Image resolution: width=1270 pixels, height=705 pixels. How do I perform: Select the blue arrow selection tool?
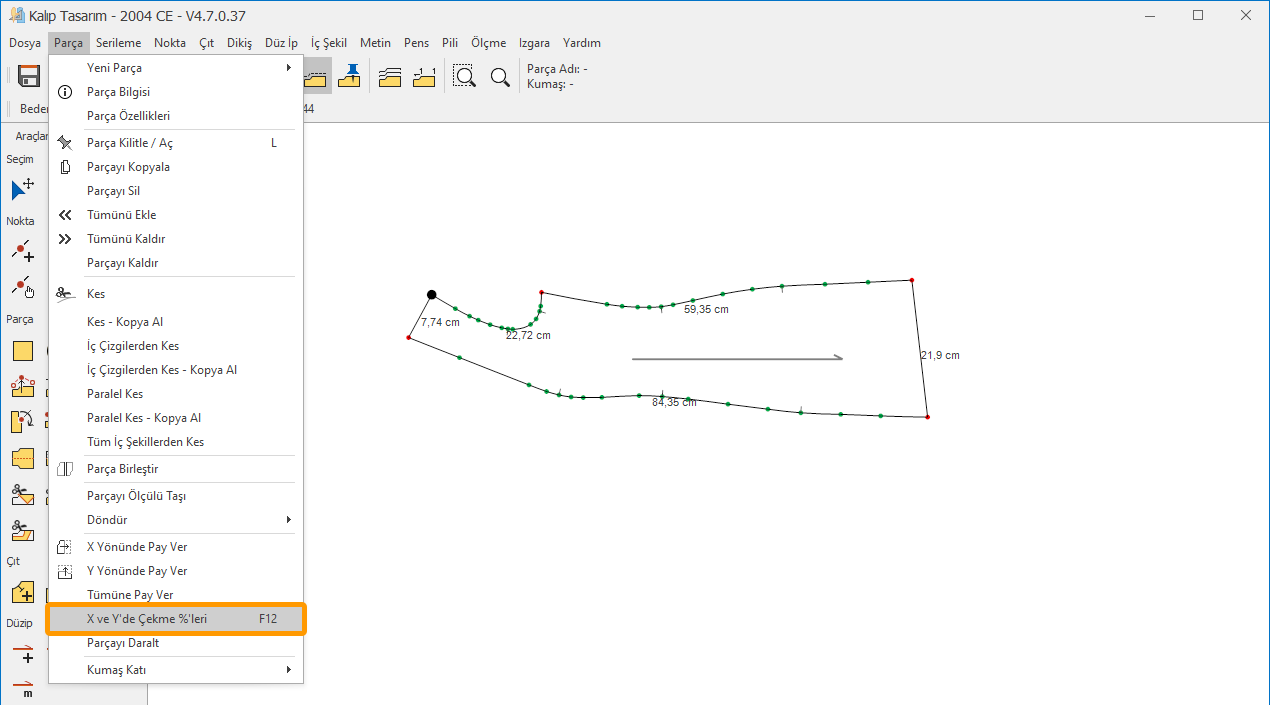(x=23, y=189)
